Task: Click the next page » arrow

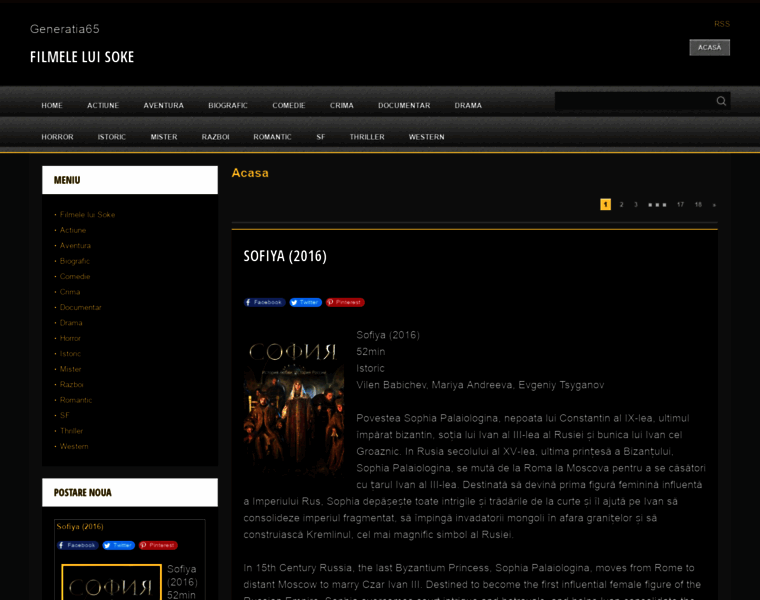Action: (714, 205)
